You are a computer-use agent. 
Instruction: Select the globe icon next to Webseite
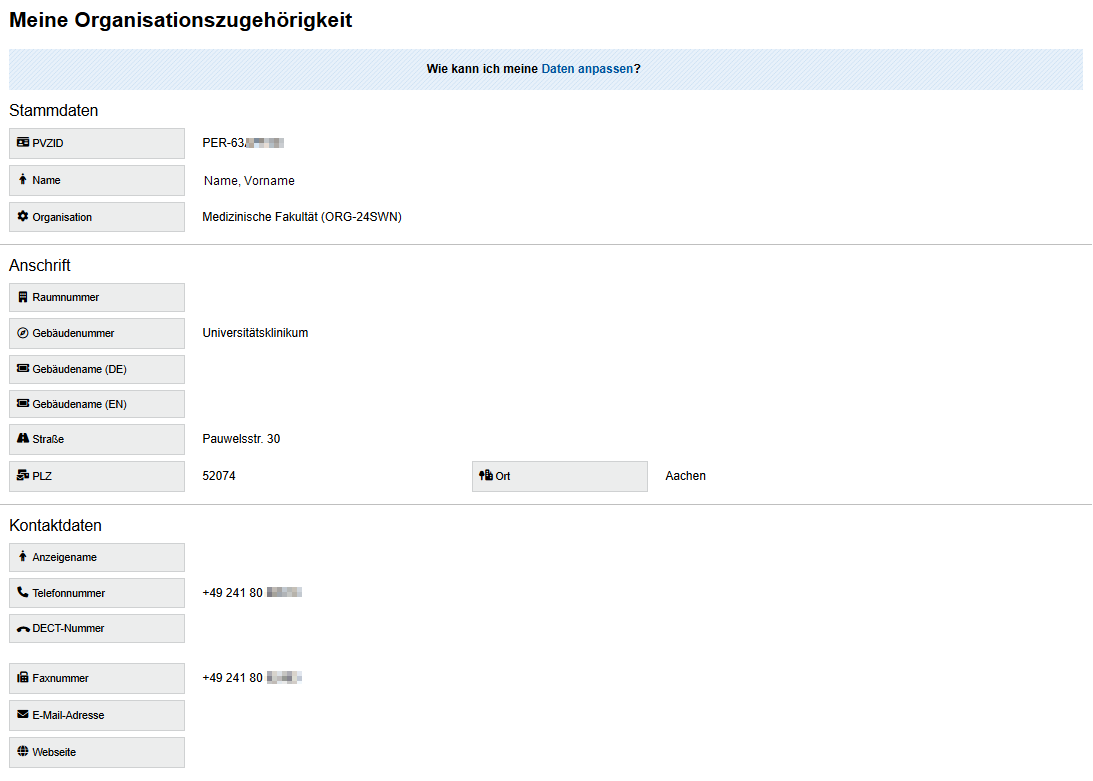(x=22, y=752)
